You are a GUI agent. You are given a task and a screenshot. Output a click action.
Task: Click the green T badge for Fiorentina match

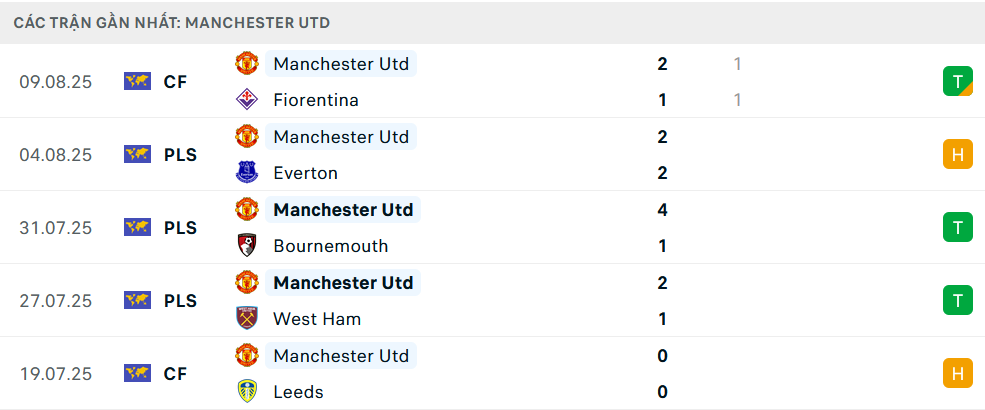957,81
